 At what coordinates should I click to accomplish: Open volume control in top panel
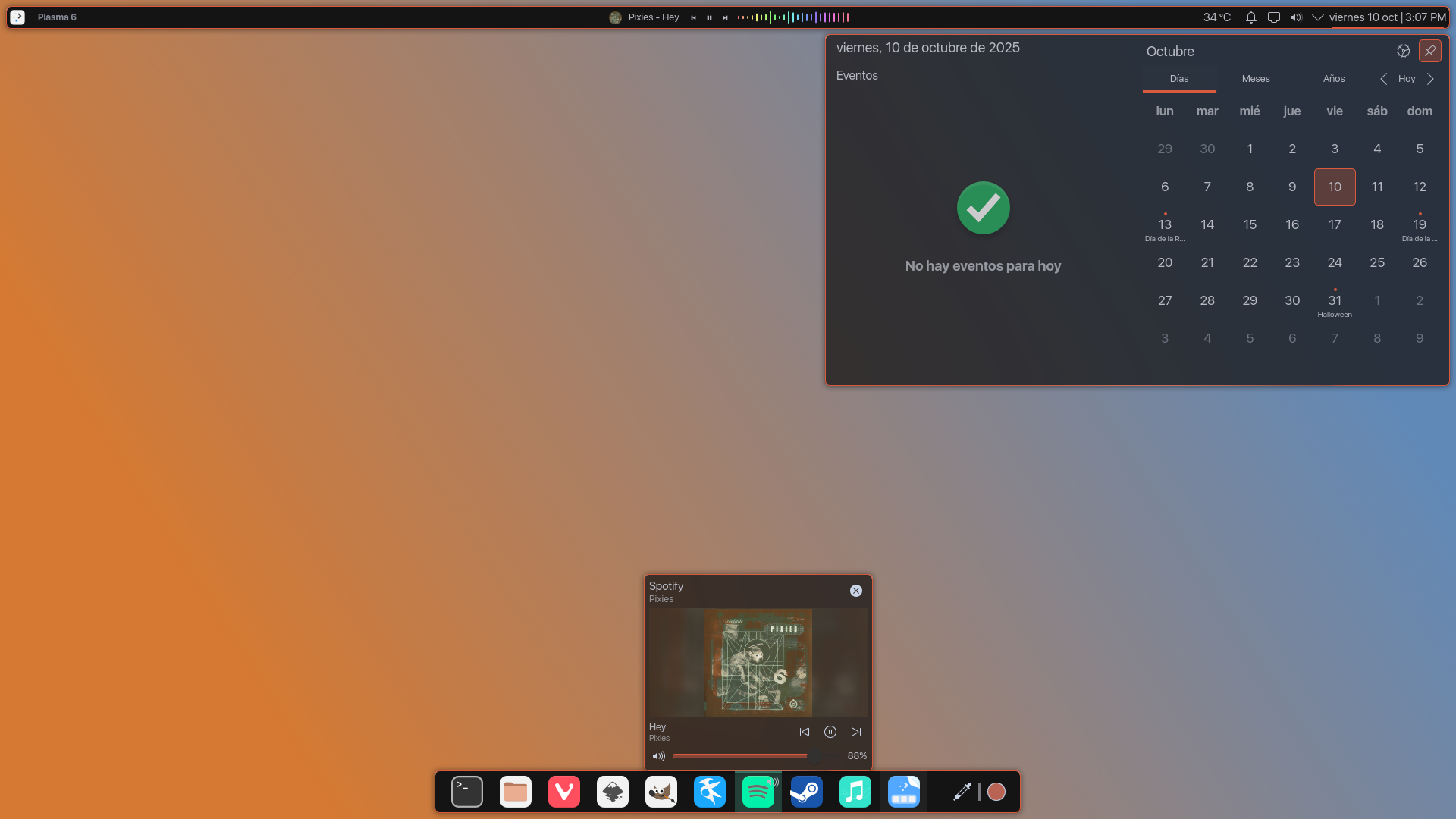click(1296, 17)
